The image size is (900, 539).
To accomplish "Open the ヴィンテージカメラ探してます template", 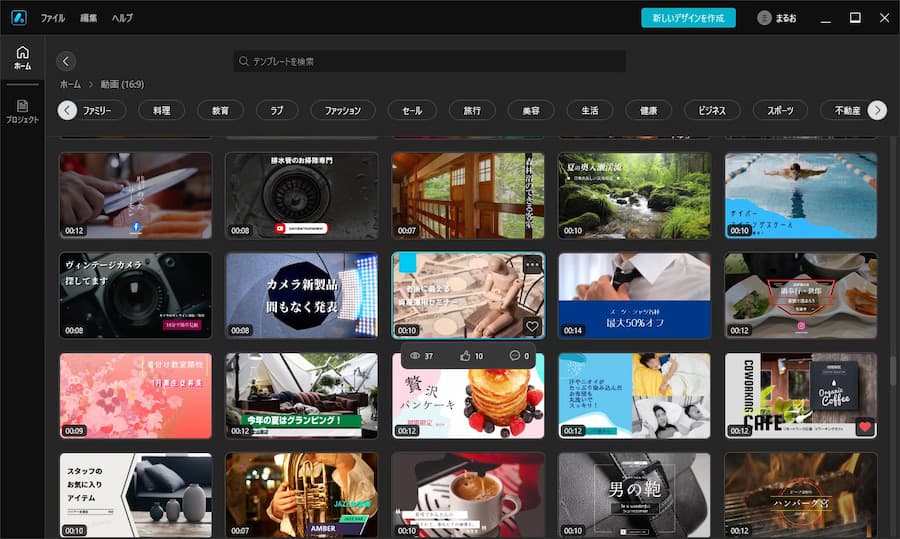I will [135, 295].
